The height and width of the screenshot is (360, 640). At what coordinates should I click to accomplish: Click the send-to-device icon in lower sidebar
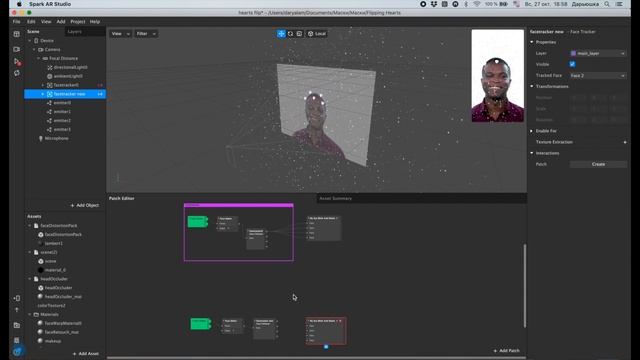[16, 298]
